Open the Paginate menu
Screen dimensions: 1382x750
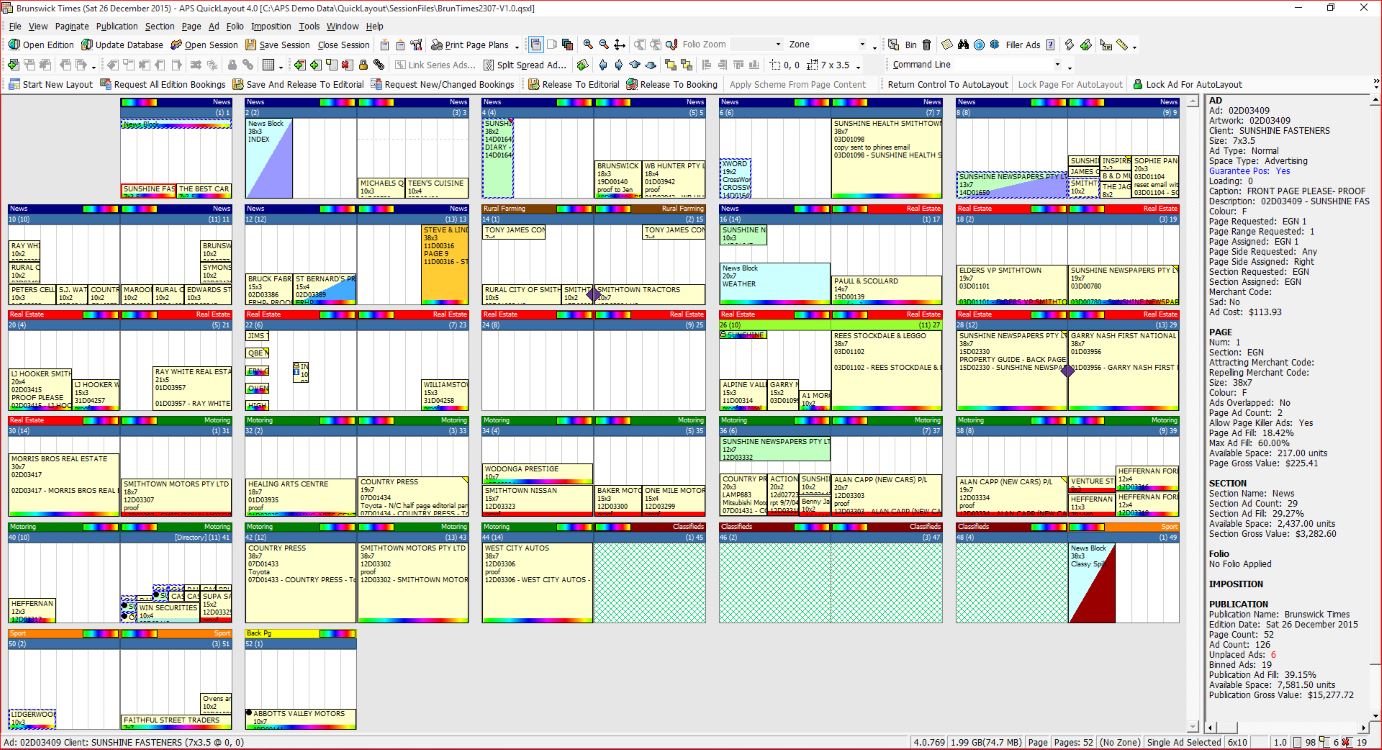71,27
